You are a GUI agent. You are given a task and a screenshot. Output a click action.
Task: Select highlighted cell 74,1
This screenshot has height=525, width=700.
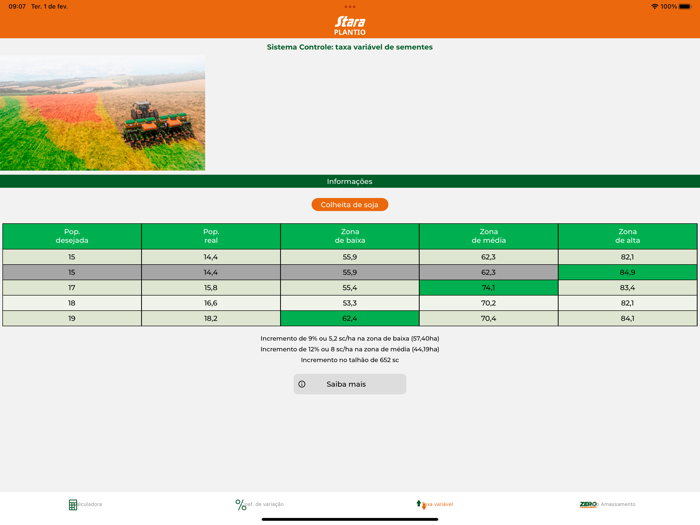pyautogui.click(x=489, y=288)
